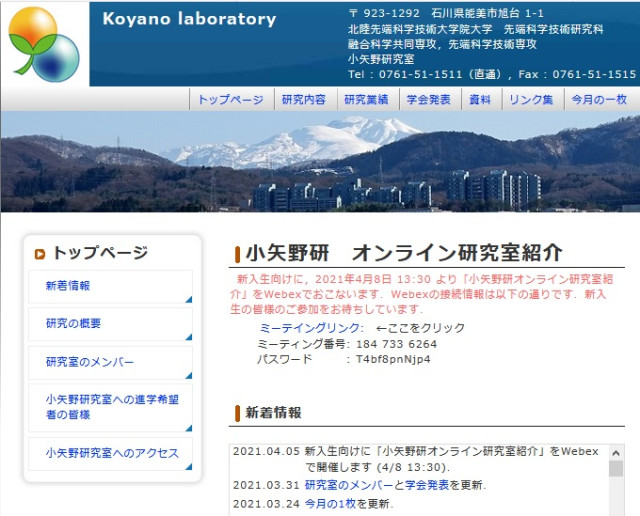Open the 学会発表 navigation item

pos(428,100)
